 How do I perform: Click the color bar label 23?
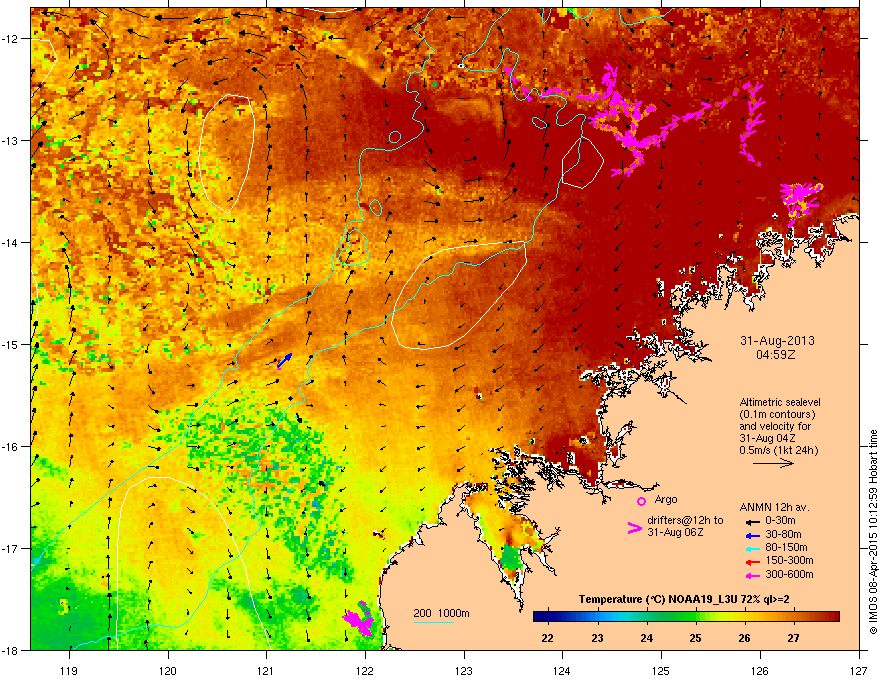pyautogui.click(x=597, y=638)
